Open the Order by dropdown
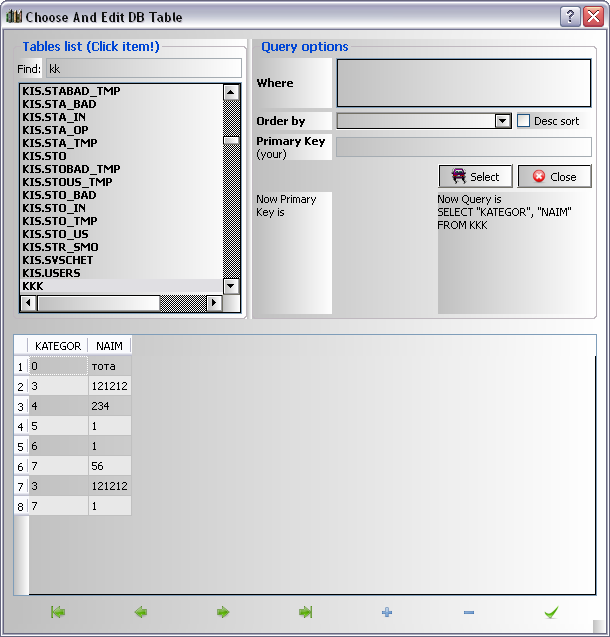Screen dimensions: 610x637 pyautogui.click(x=503, y=121)
